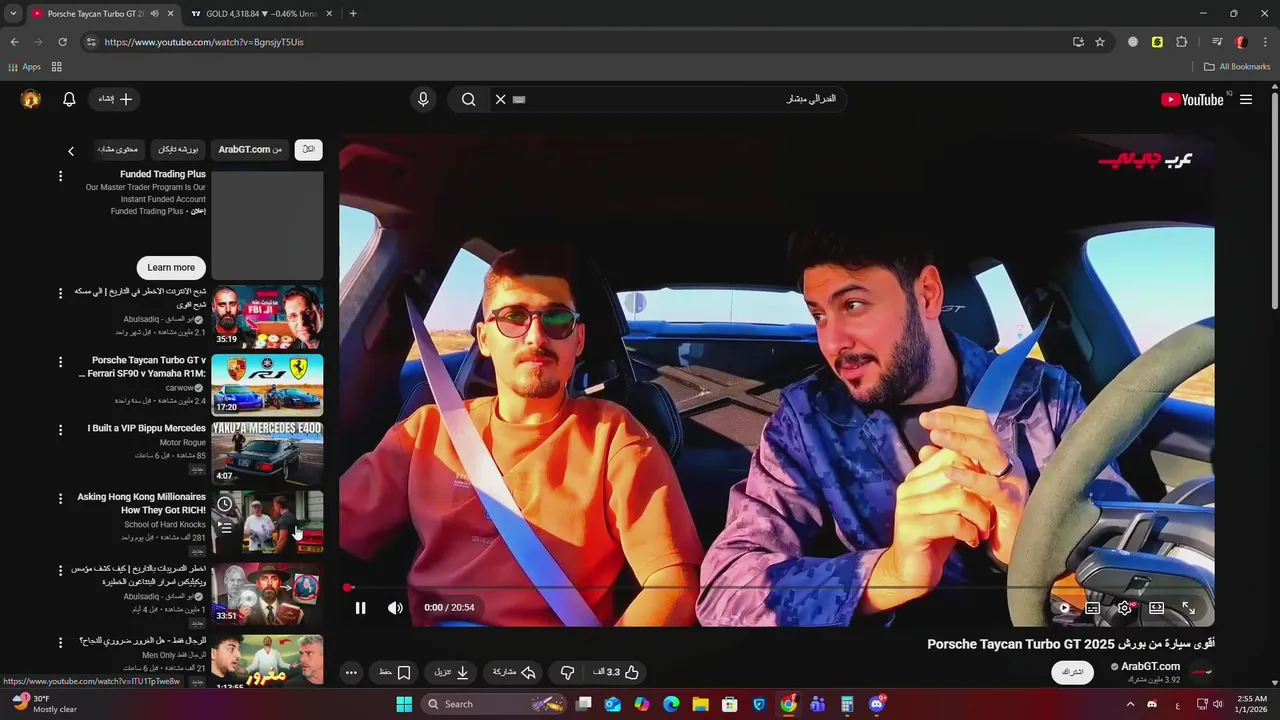This screenshot has width=1280, height=720.
Task: Select the 'ArabGT.com' filter chip
Action: 250,149
